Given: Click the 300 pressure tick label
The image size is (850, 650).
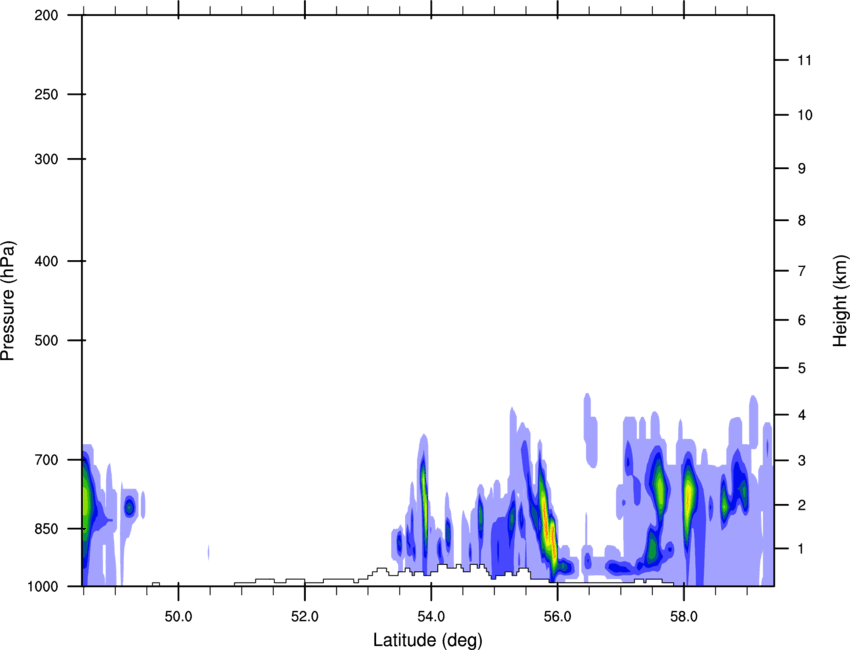Looking at the screenshot, I should click(x=46, y=159).
